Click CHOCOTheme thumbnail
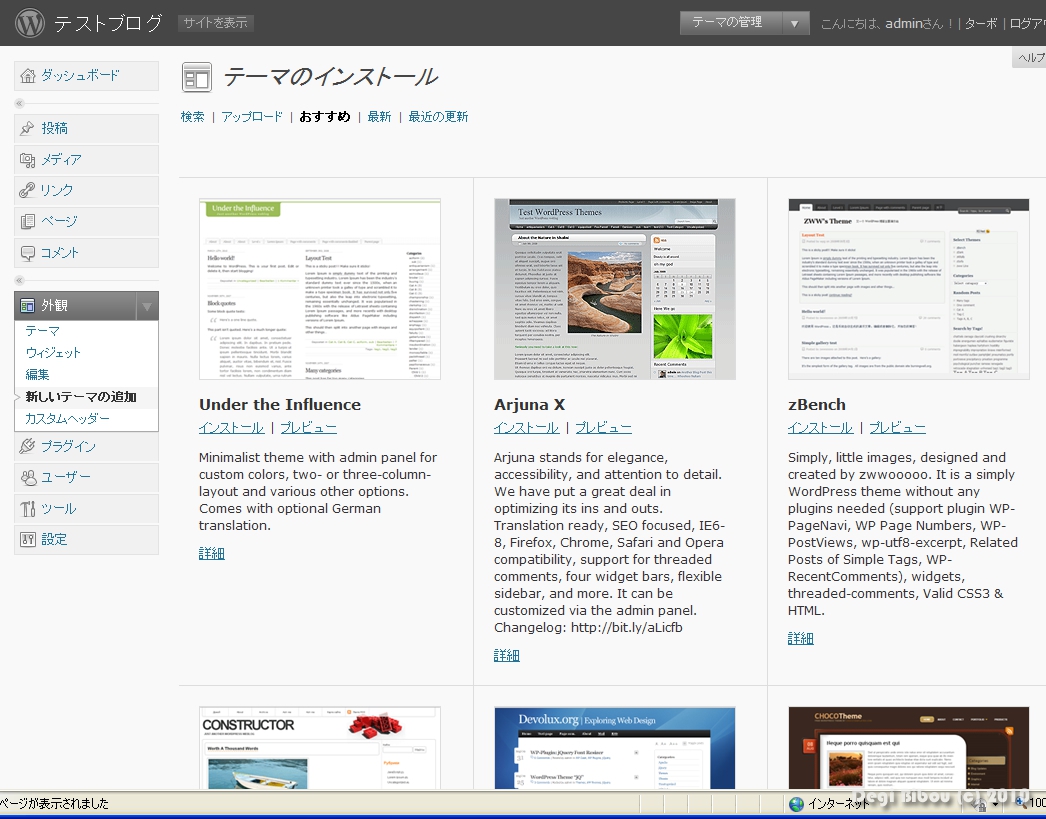The width and height of the screenshot is (1046, 819). point(909,748)
